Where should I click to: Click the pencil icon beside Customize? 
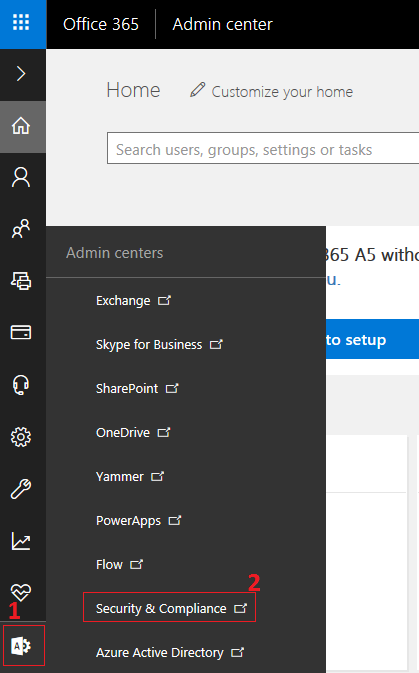(x=197, y=90)
